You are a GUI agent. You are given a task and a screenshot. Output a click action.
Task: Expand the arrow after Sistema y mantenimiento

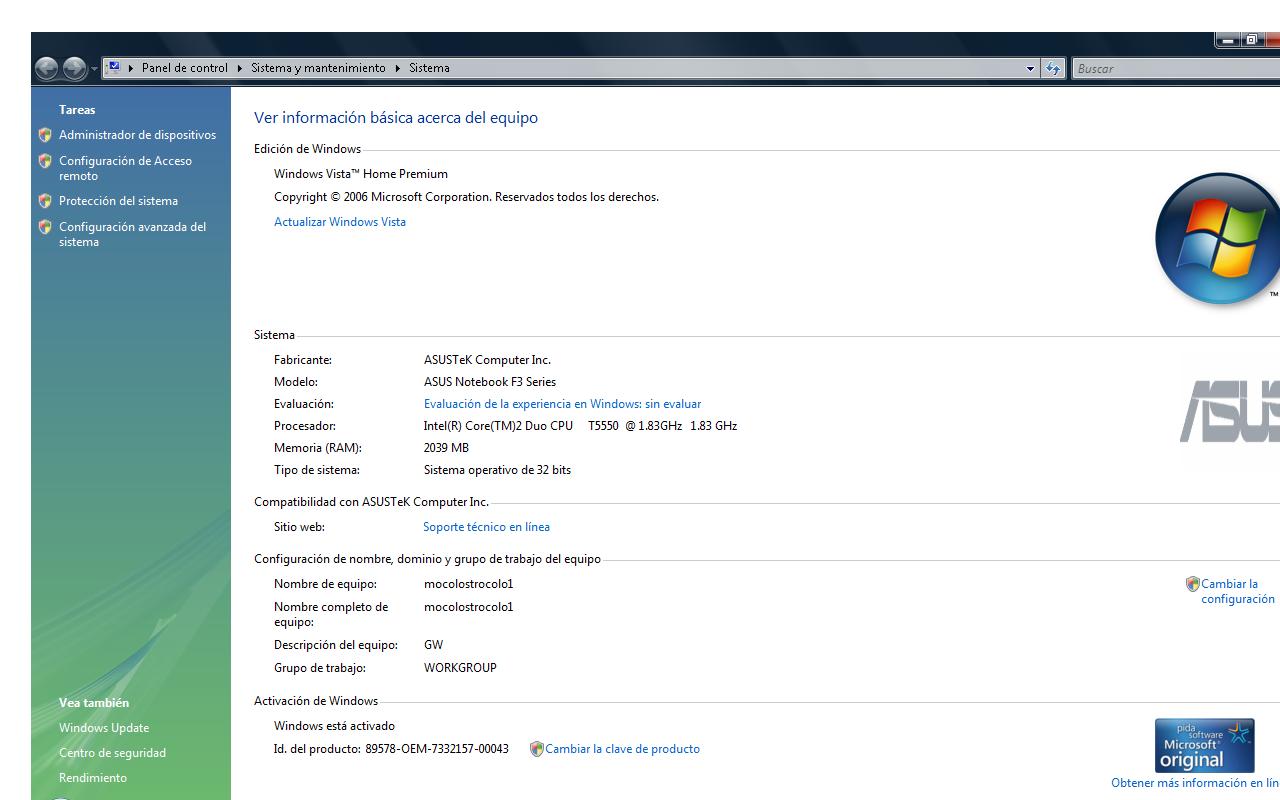click(x=398, y=68)
